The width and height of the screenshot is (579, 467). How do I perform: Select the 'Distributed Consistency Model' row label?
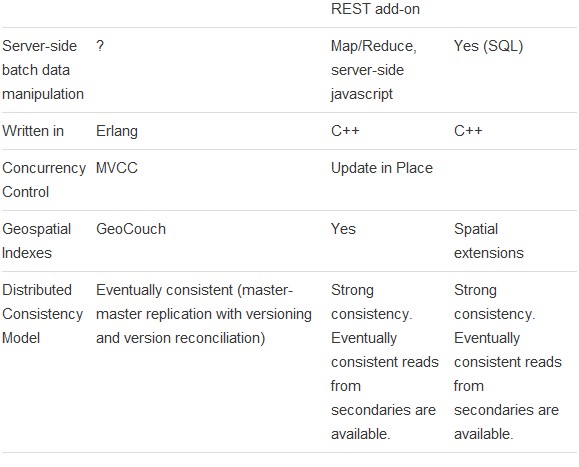[42, 314]
